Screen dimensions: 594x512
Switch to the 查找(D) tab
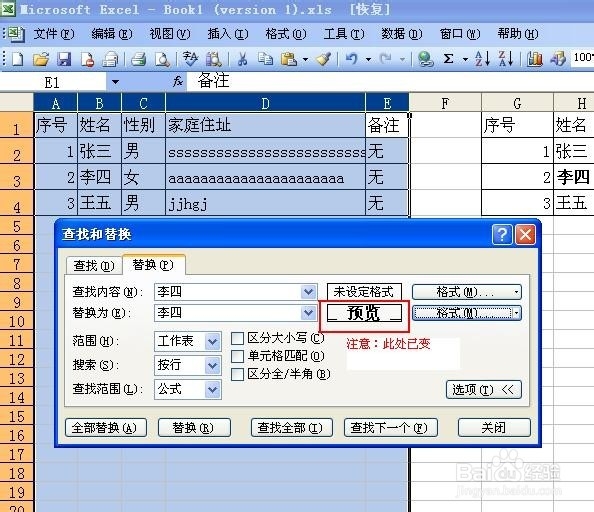point(94,265)
